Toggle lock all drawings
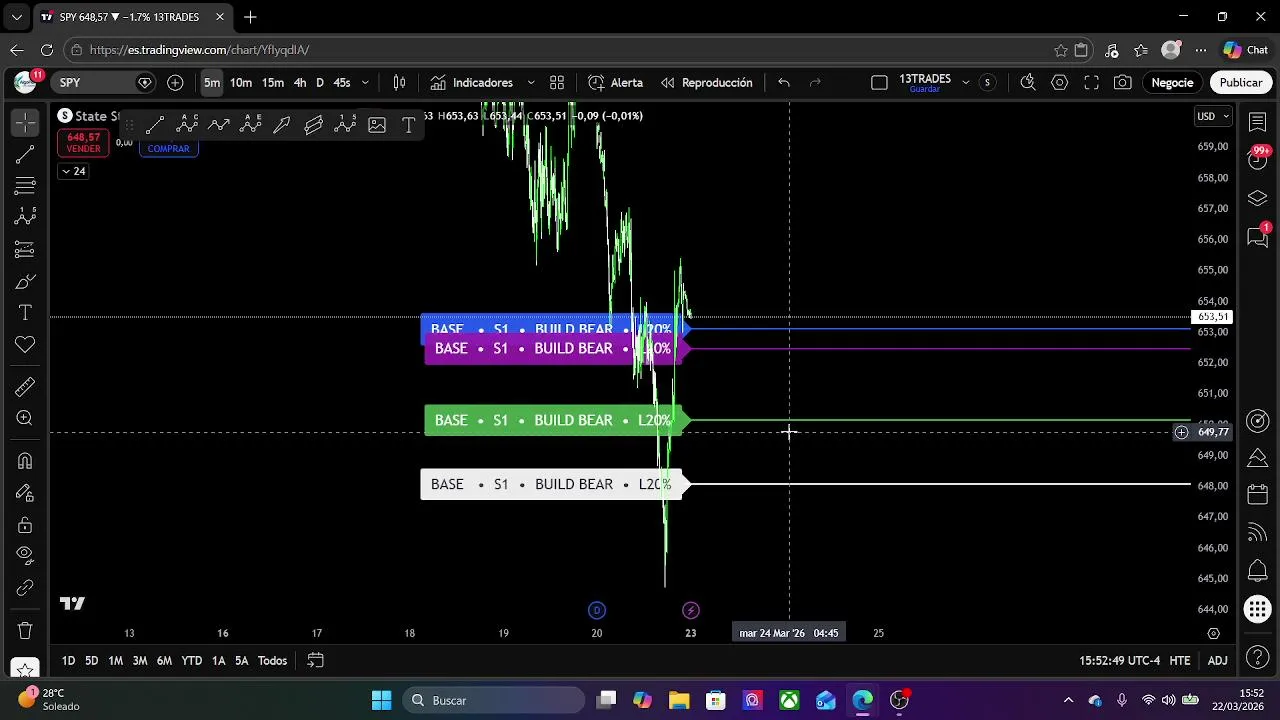This screenshot has height=720, width=1280. tap(25, 525)
